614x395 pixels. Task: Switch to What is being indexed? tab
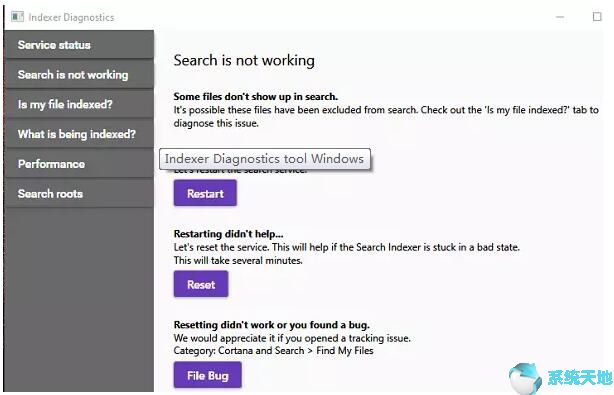click(x=79, y=134)
